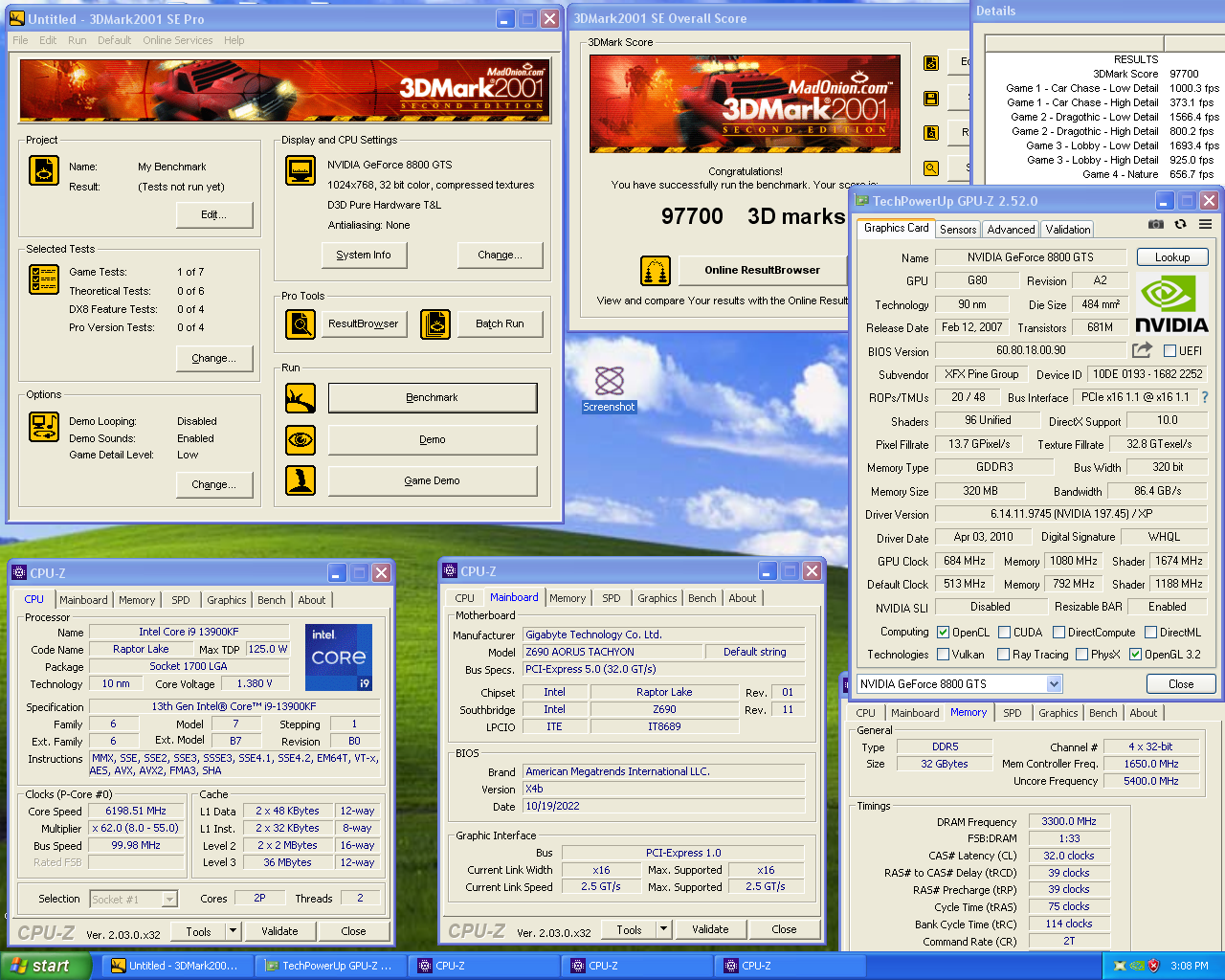The image size is (1225, 980).
Task: Click the System Info button
Action: click(x=364, y=256)
